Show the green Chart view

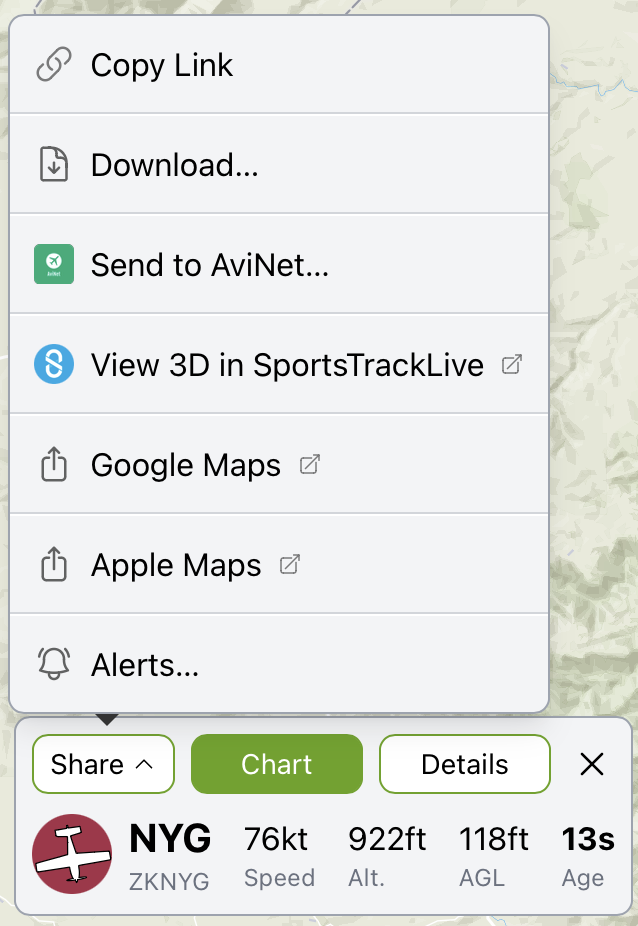(276, 765)
